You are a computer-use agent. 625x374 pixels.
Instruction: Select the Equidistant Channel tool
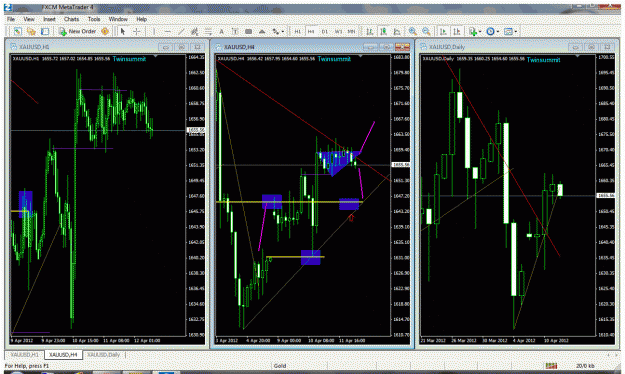[x=195, y=31]
